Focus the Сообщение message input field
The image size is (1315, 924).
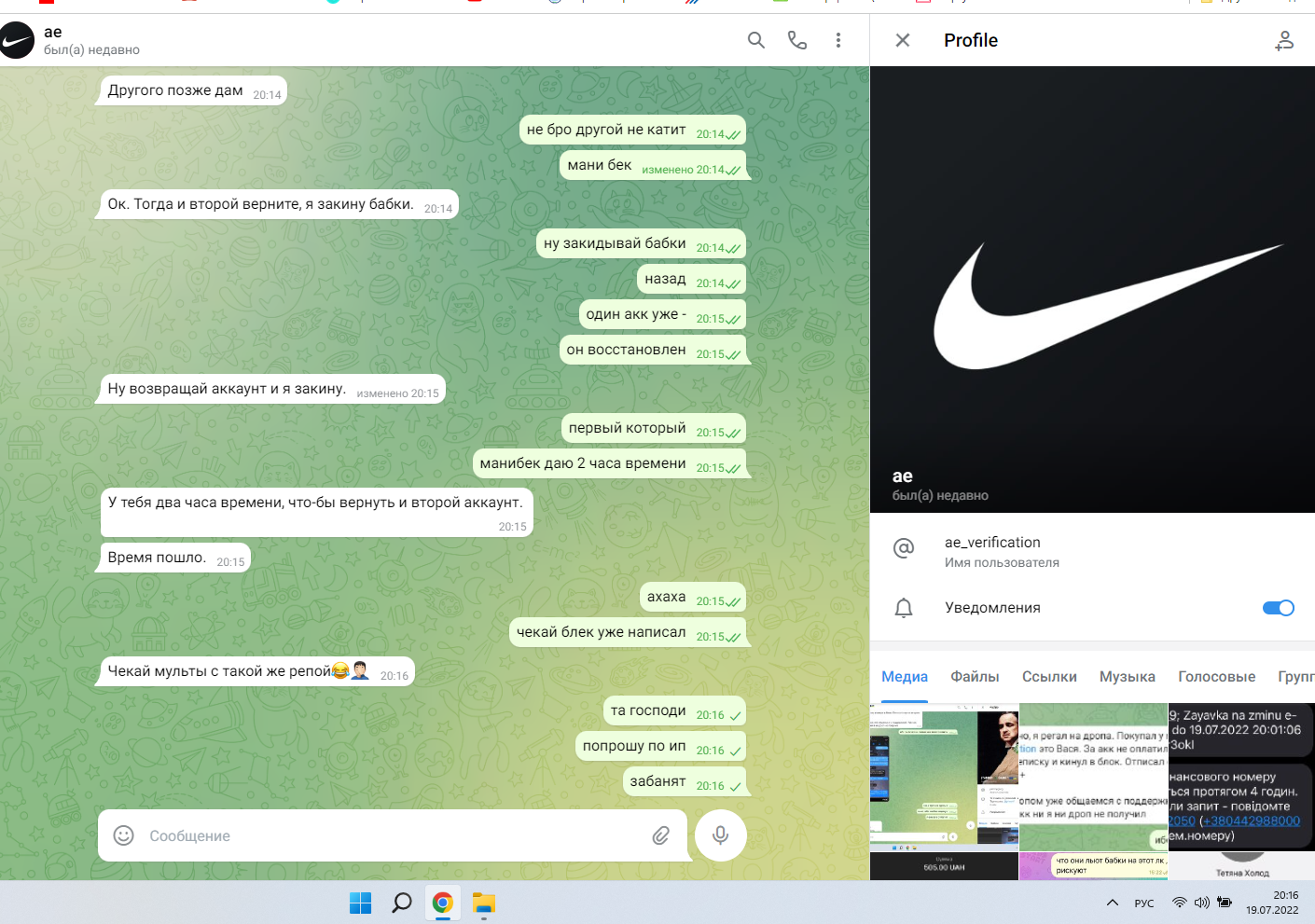click(392, 835)
